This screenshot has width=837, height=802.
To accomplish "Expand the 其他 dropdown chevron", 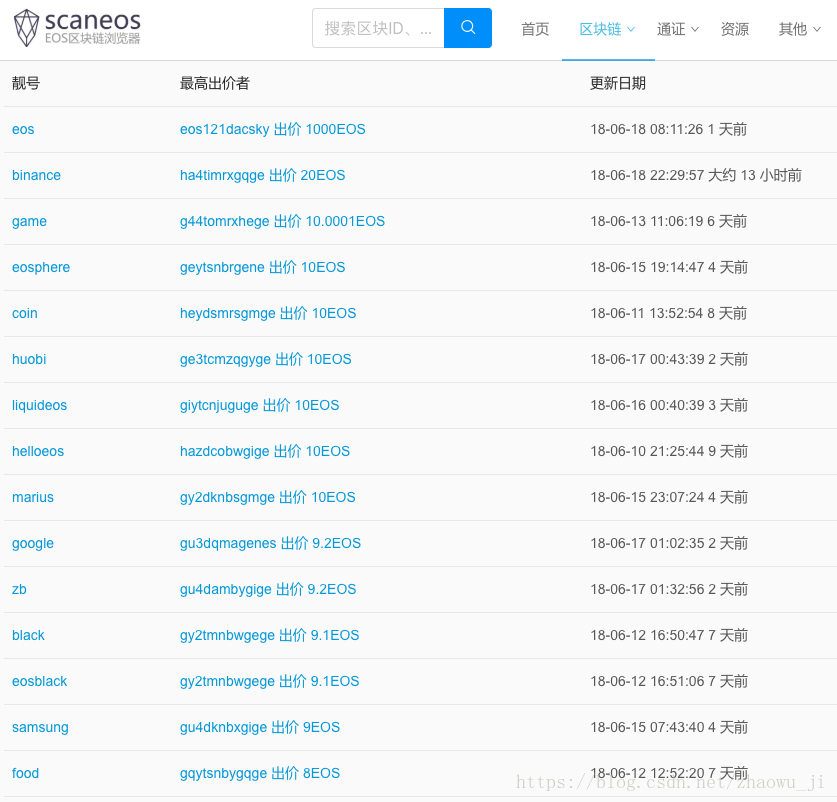I will point(817,29).
